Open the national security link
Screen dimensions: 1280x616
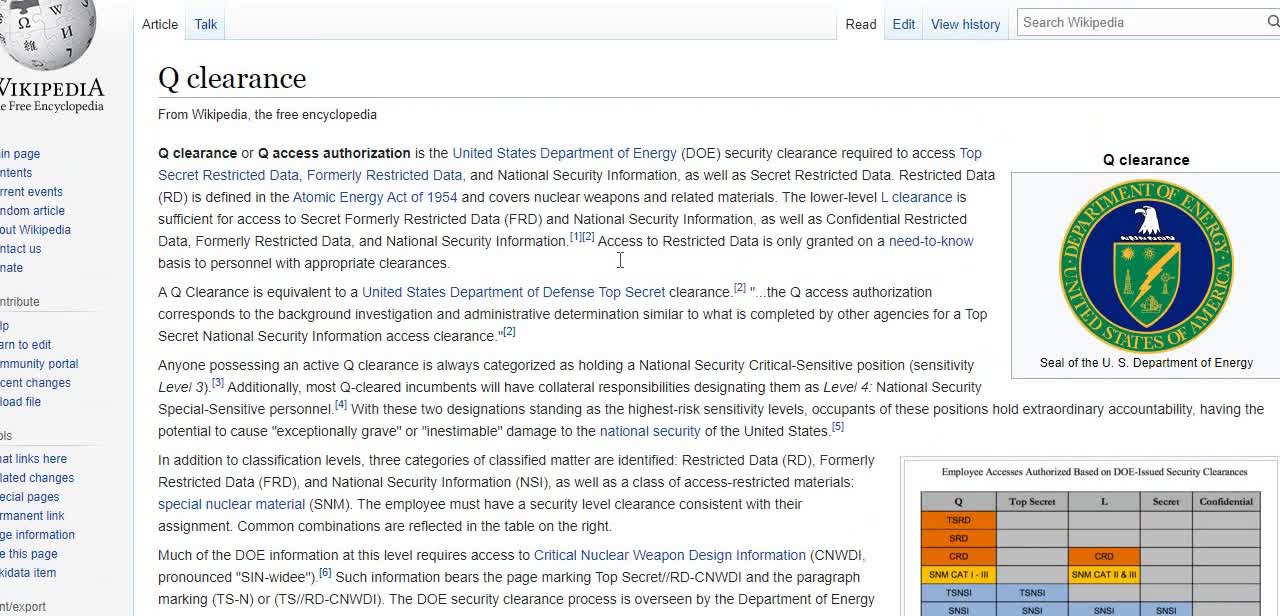point(650,431)
